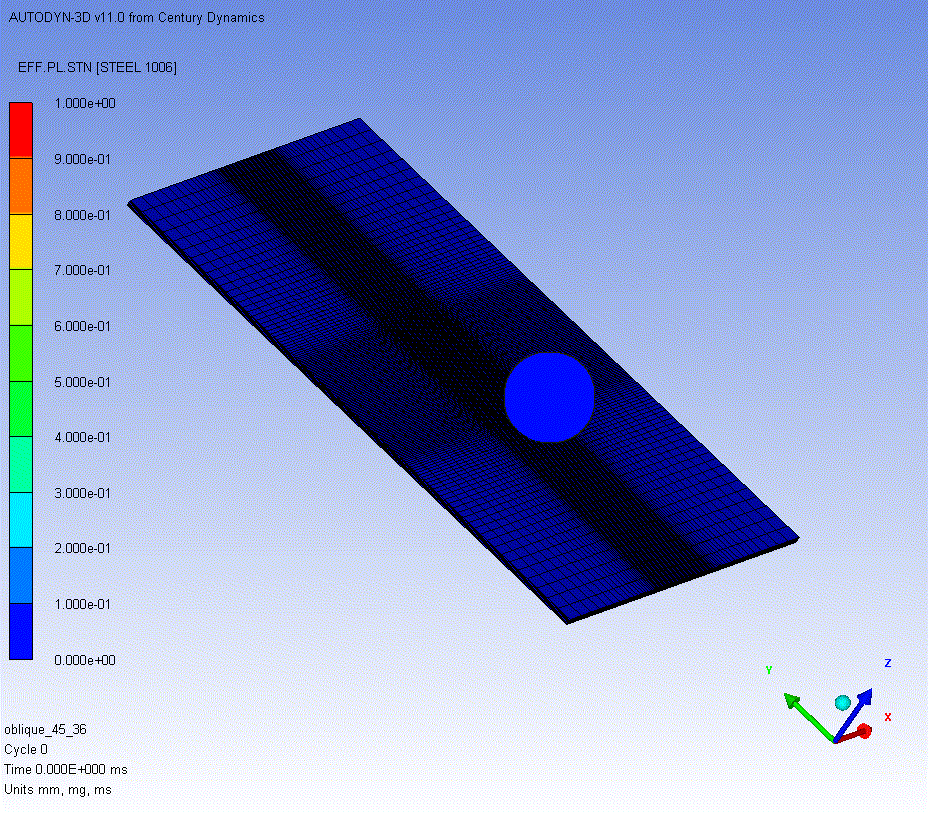Viewport: 928px width, 824px height.
Task: Click the blue Z axis arrow
Action: coord(854,714)
